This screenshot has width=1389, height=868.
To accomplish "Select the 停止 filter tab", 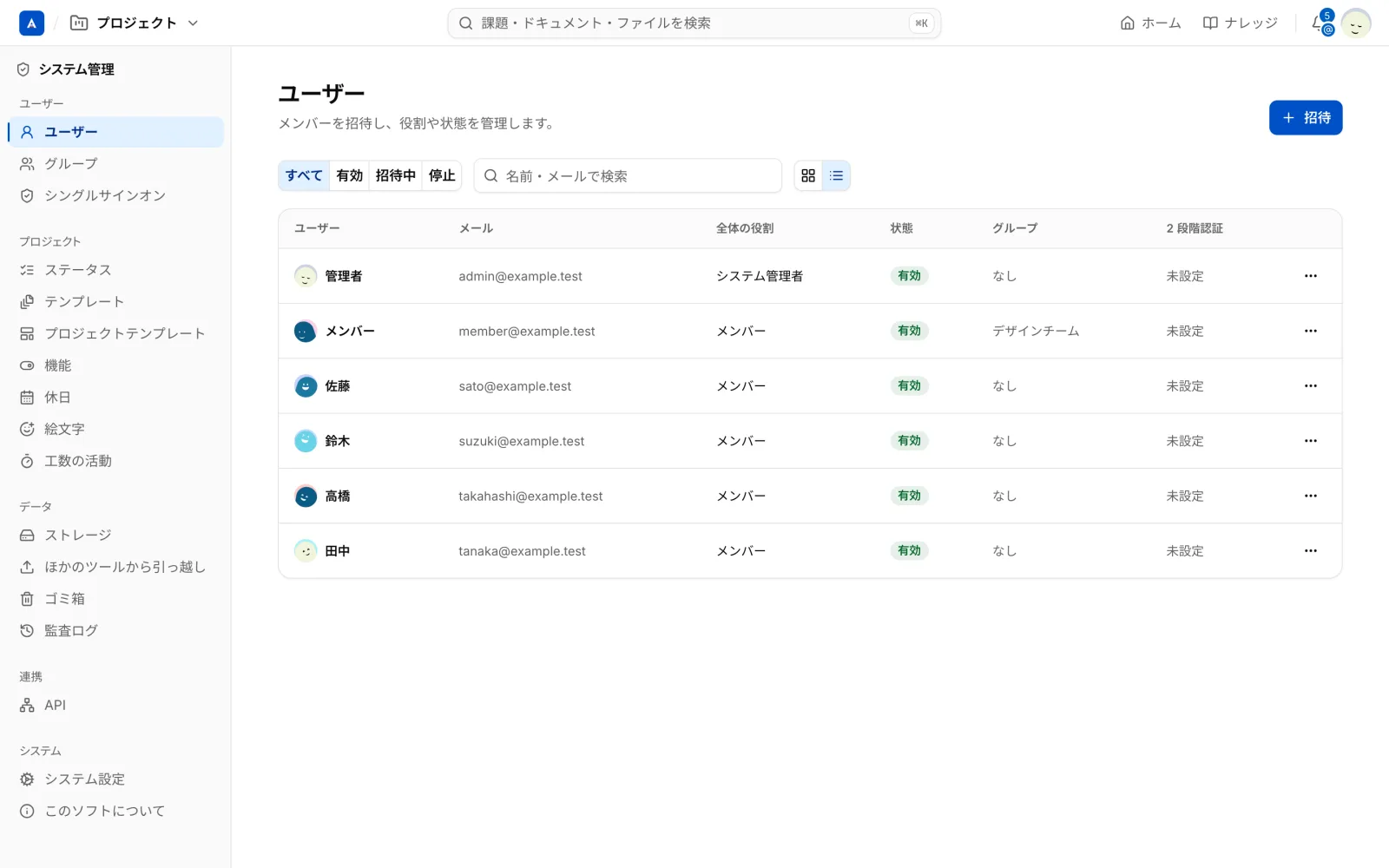I will [442, 175].
